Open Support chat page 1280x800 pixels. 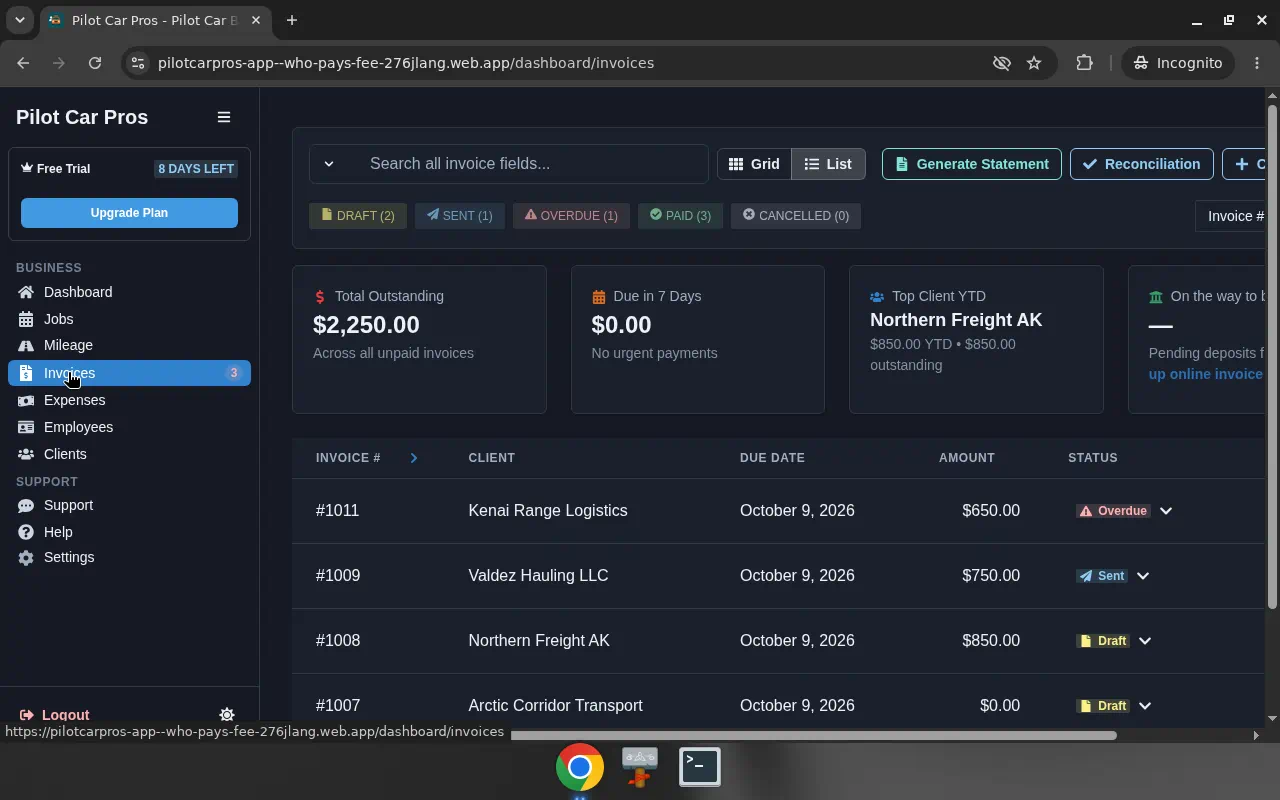pos(129,505)
